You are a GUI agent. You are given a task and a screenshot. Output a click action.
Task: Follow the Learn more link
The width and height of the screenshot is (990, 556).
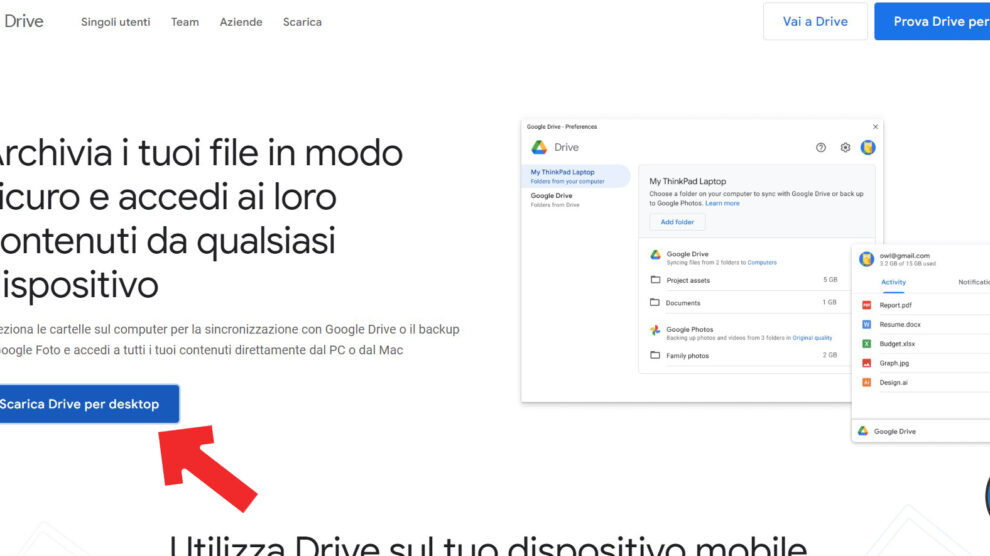click(x=722, y=203)
